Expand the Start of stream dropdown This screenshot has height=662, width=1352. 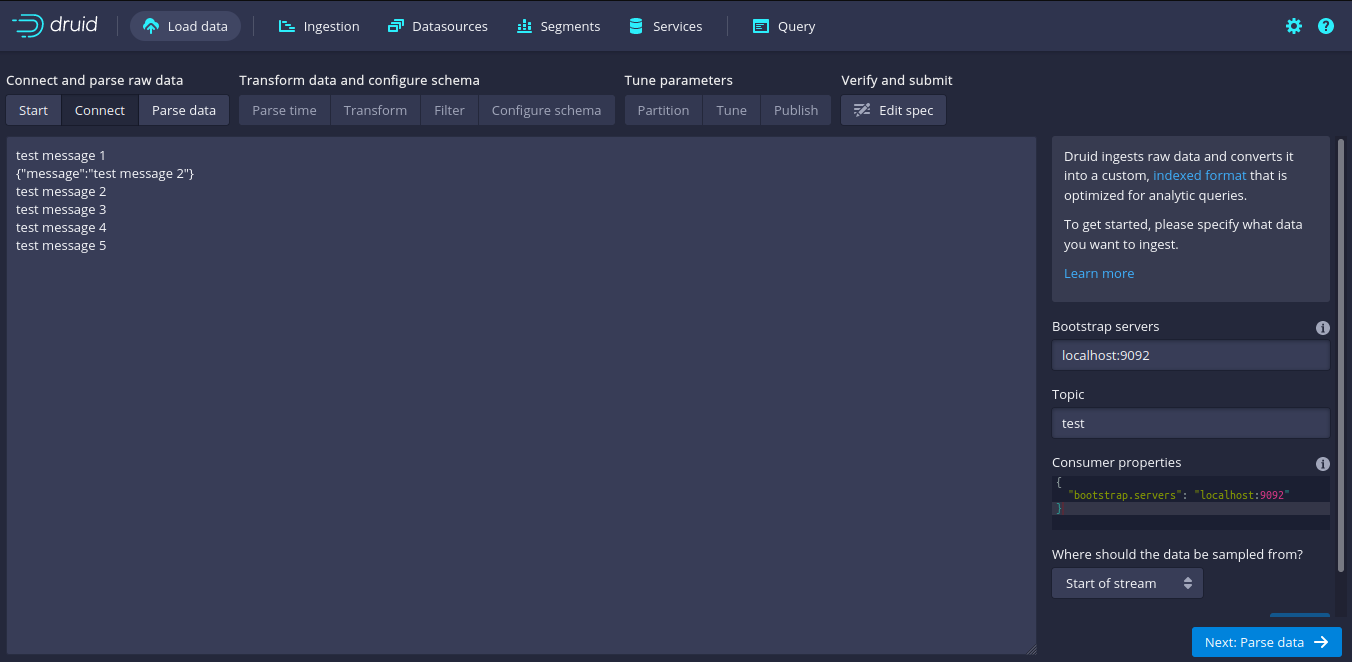1127,583
